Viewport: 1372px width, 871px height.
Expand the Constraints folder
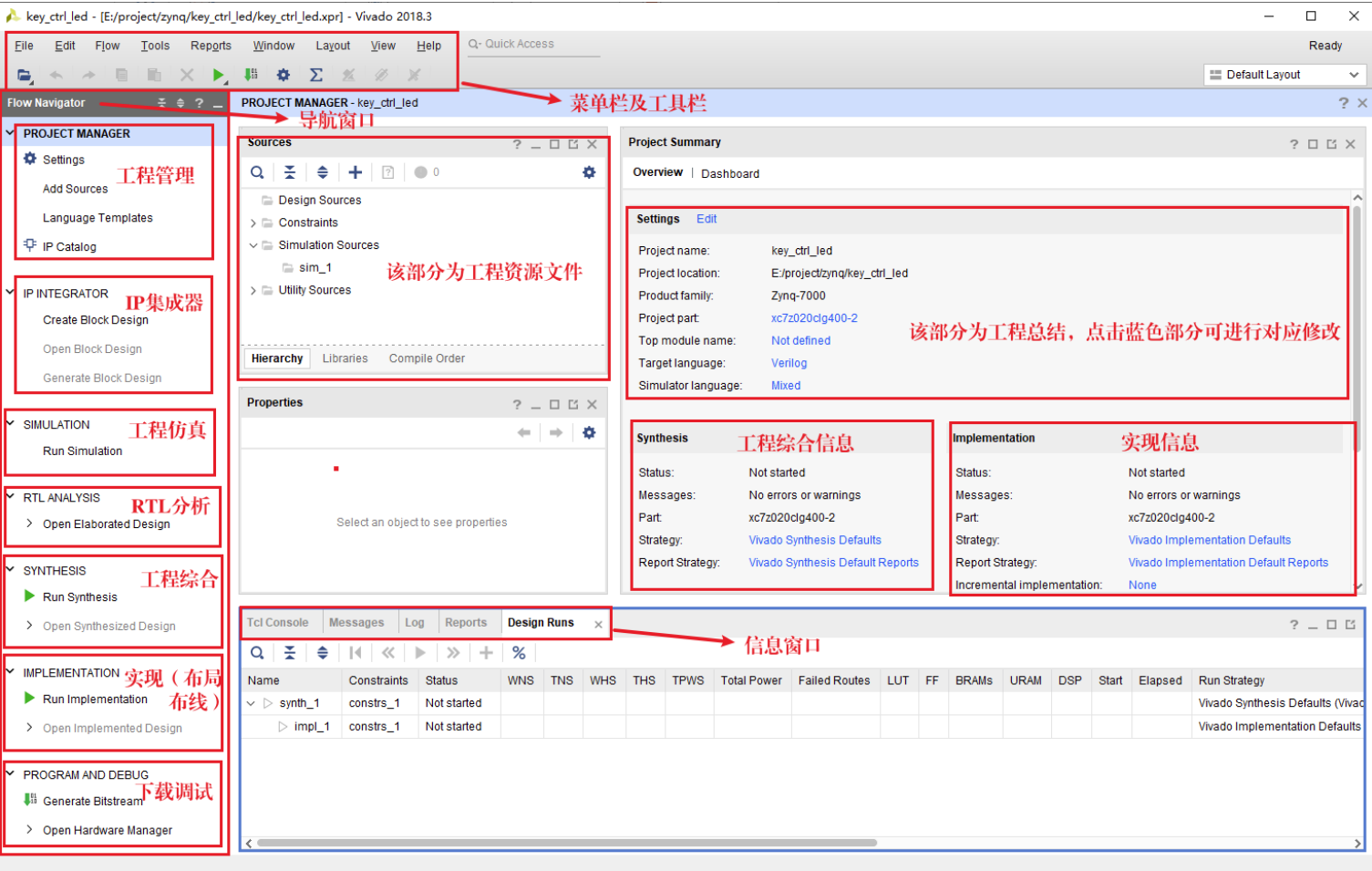(253, 223)
